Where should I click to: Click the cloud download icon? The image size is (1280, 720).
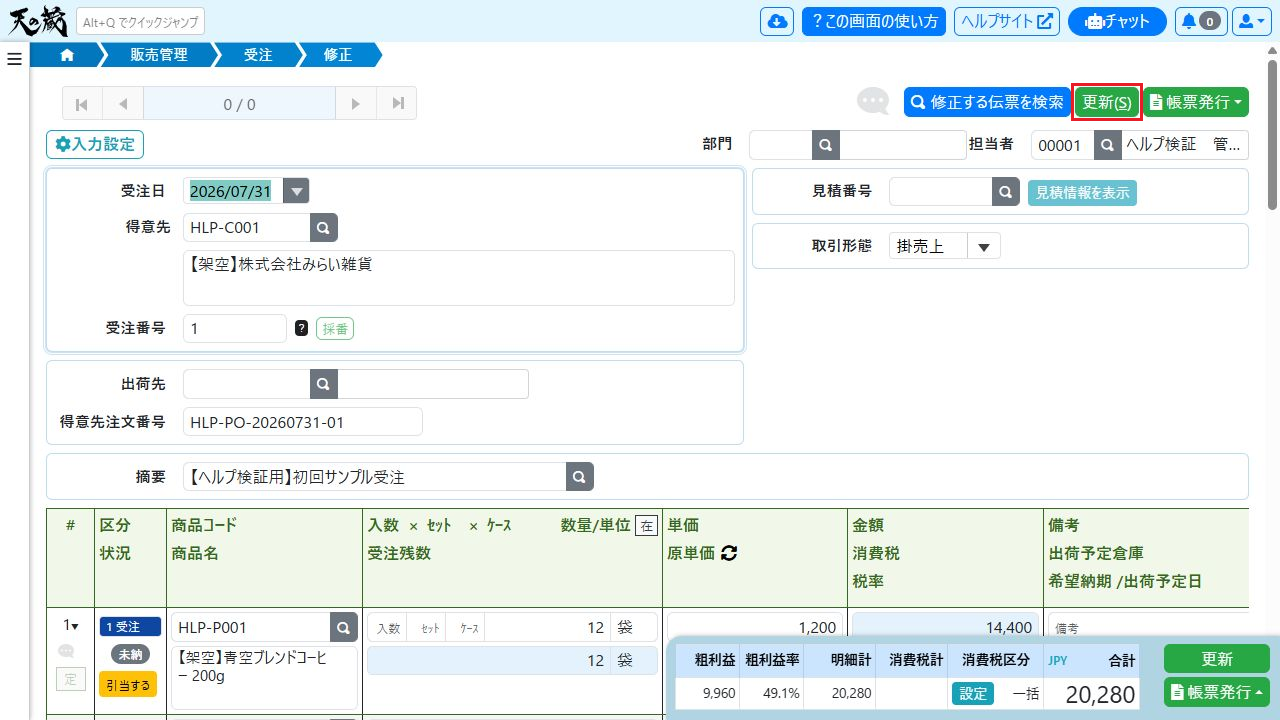(x=777, y=21)
